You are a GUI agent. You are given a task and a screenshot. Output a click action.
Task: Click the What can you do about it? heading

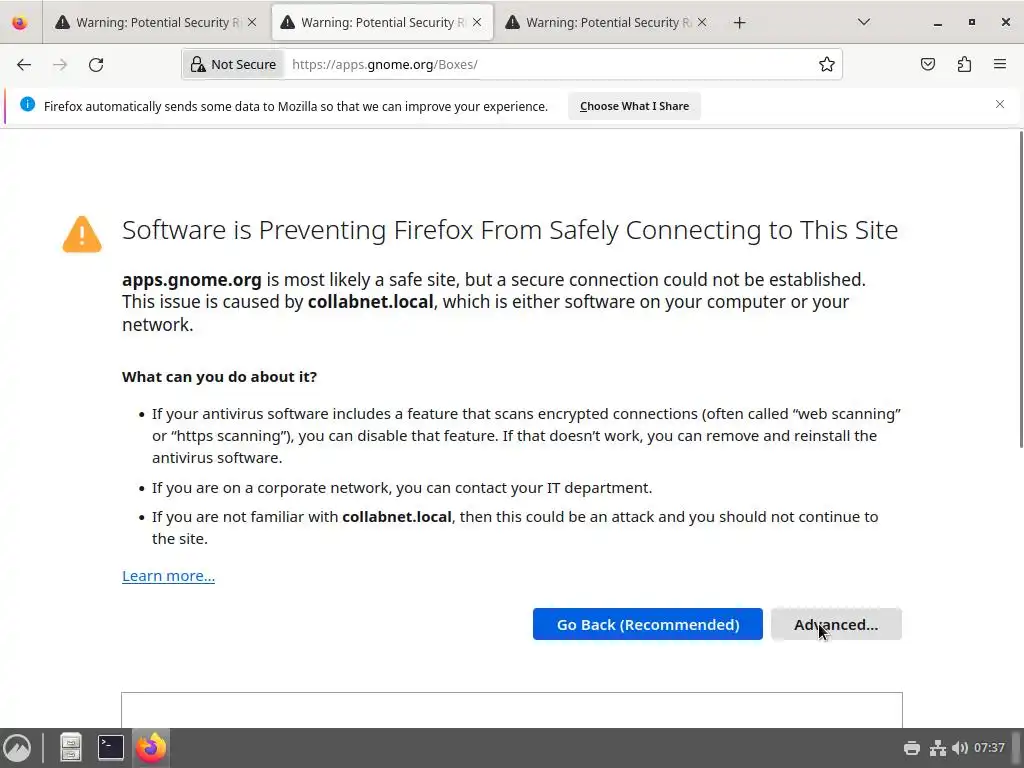[x=219, y=377]
